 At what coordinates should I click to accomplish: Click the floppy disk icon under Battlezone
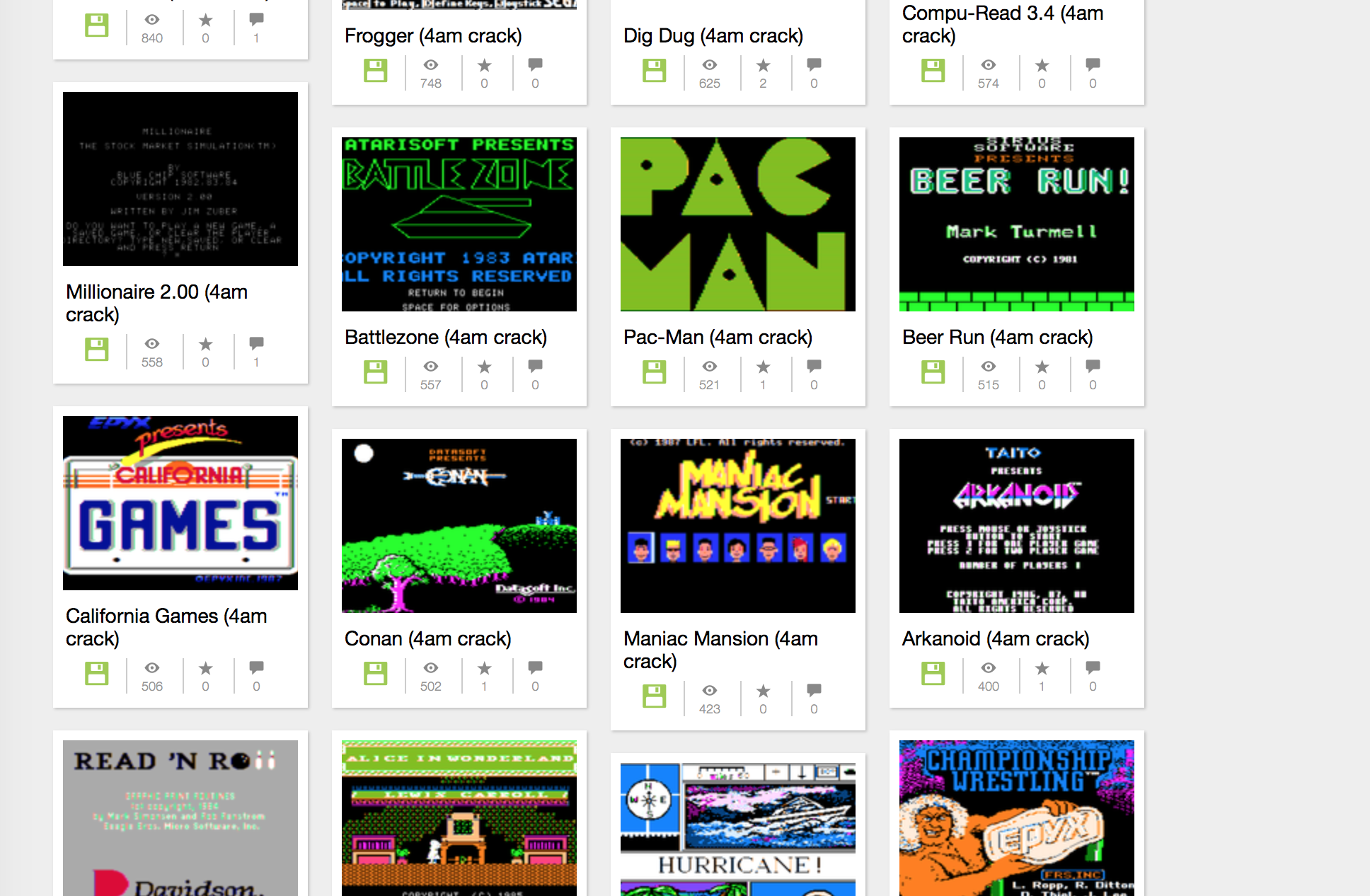(375, 372)
